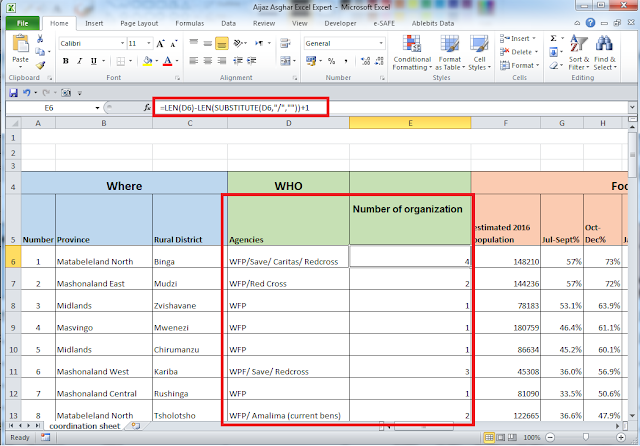Click the AutoSum sigma icon
The width and height of the screenshot is (640, 446).
point(553,38)
